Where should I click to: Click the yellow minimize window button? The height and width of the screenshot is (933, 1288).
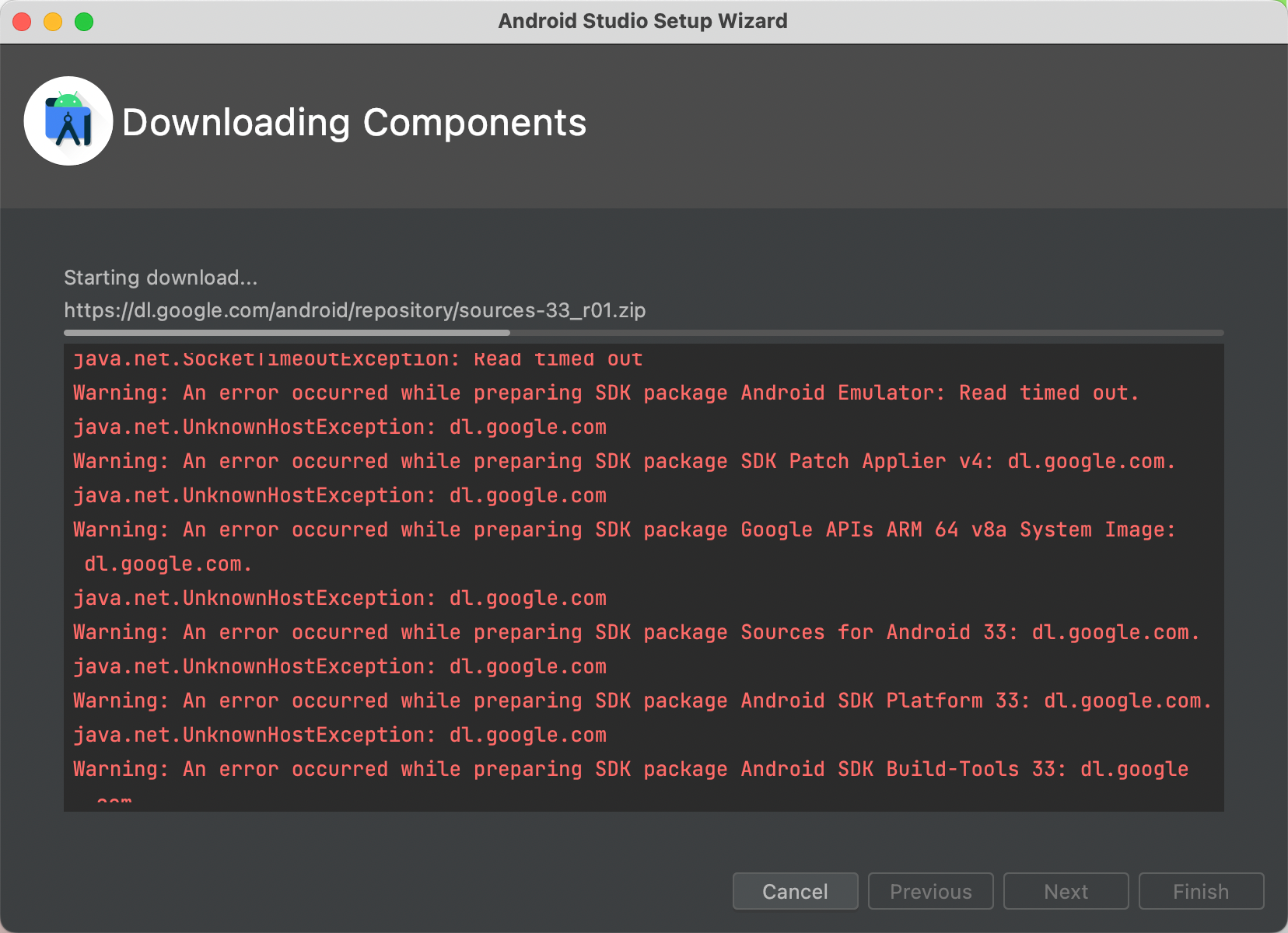click(53, 22)
